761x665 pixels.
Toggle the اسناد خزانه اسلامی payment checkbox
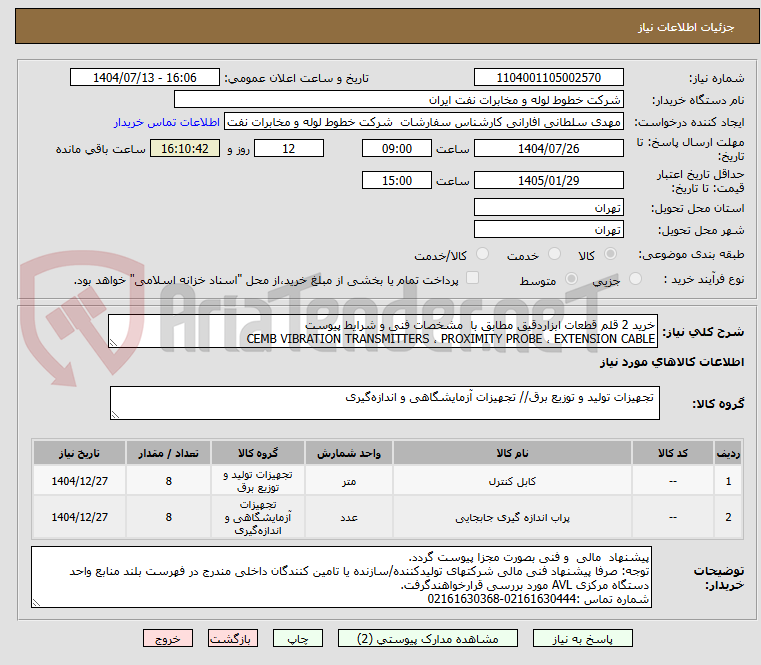click(472, 278)
